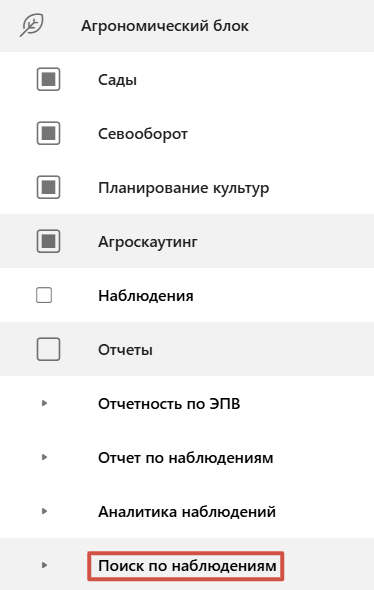Screen dimensions: 374x590
Task: Toggle the Планирование культур checkbox
Action: tap(48, 187)
